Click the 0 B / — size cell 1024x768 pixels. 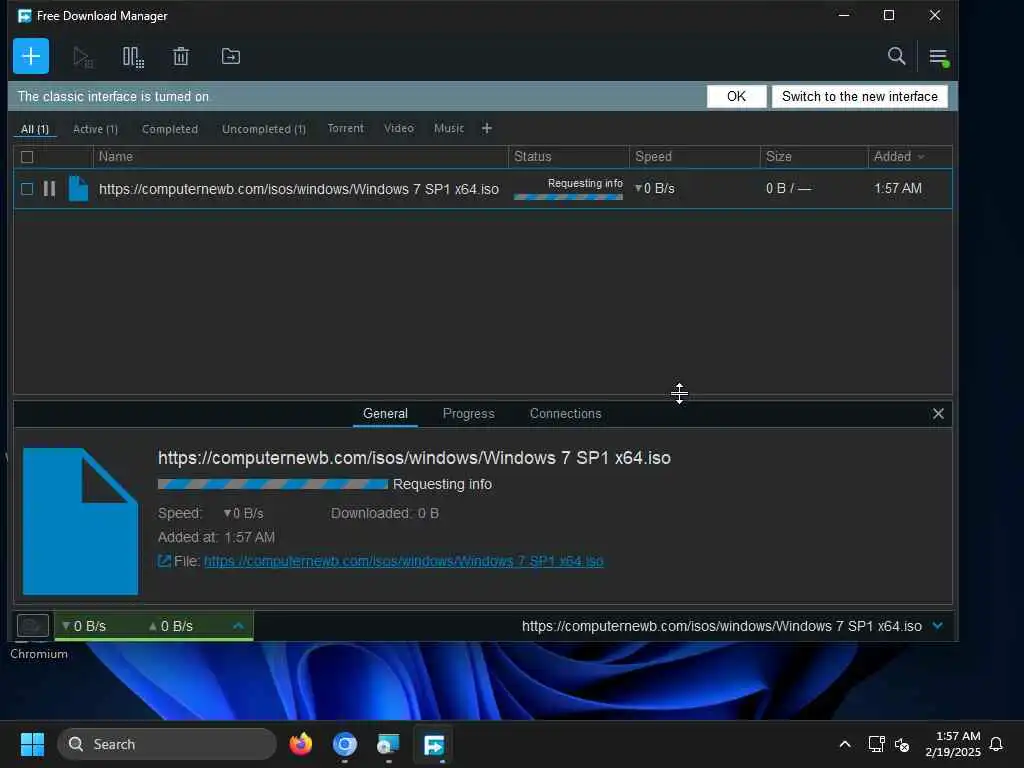tap(788, 189)
